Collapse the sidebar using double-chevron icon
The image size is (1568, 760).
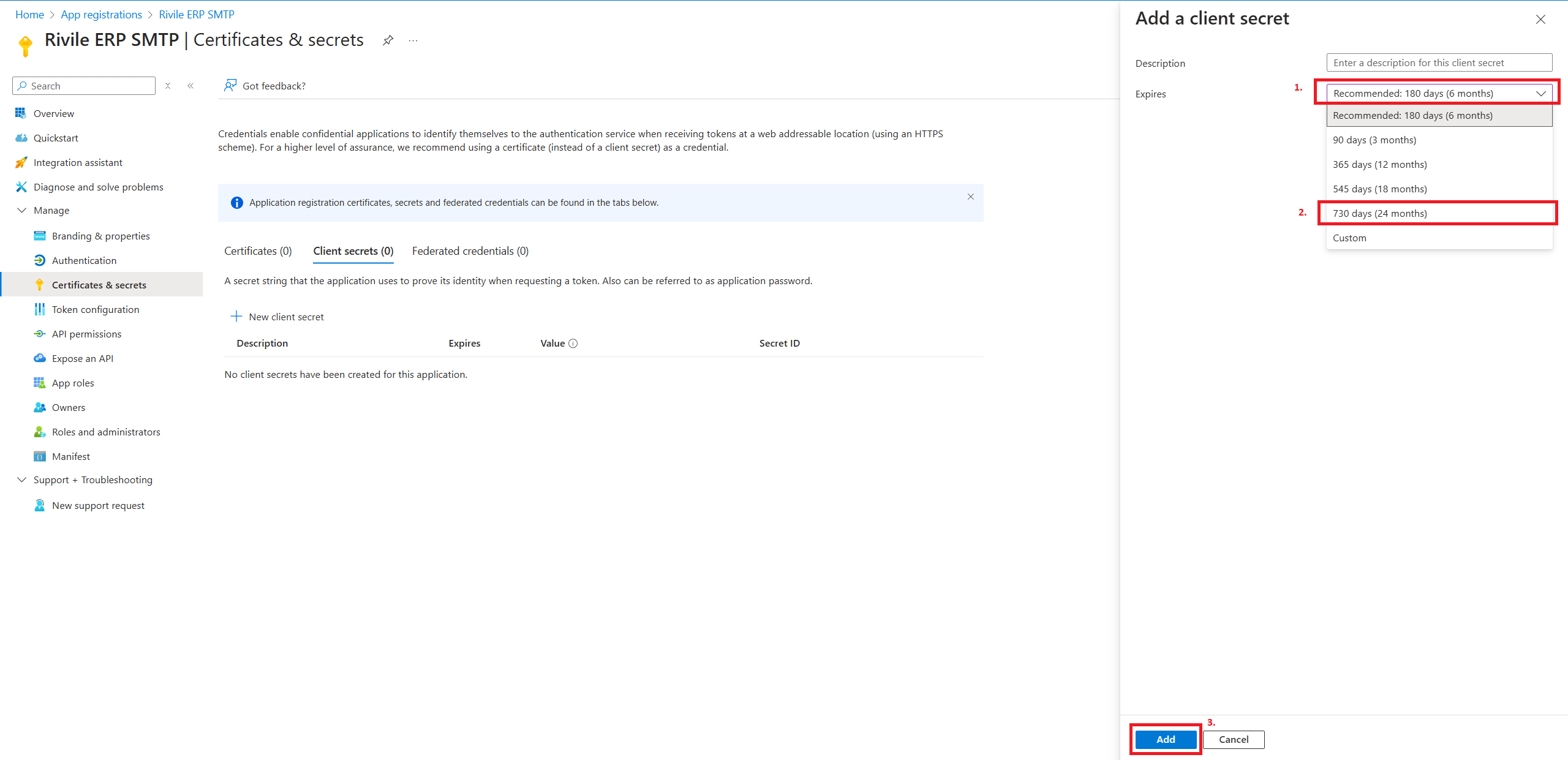[190, 86]
